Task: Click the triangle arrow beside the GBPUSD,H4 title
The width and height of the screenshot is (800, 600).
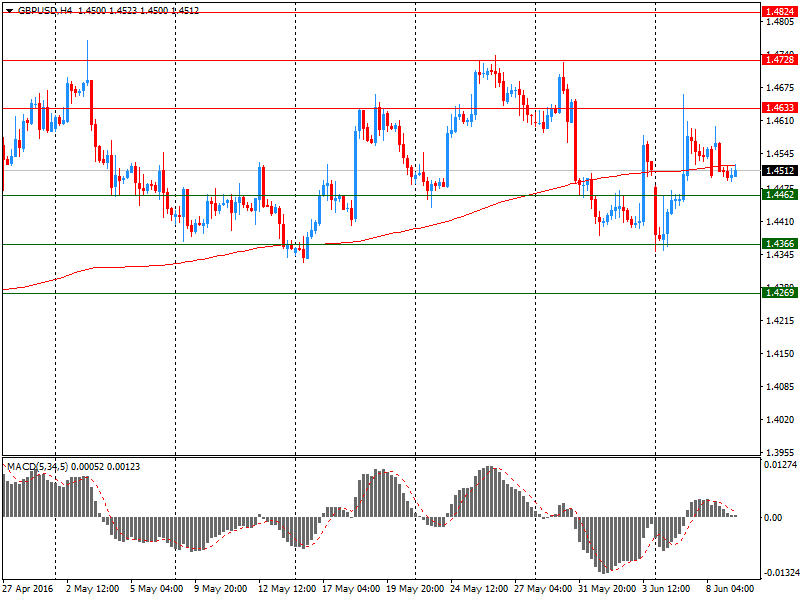Action: coord(9,10)
